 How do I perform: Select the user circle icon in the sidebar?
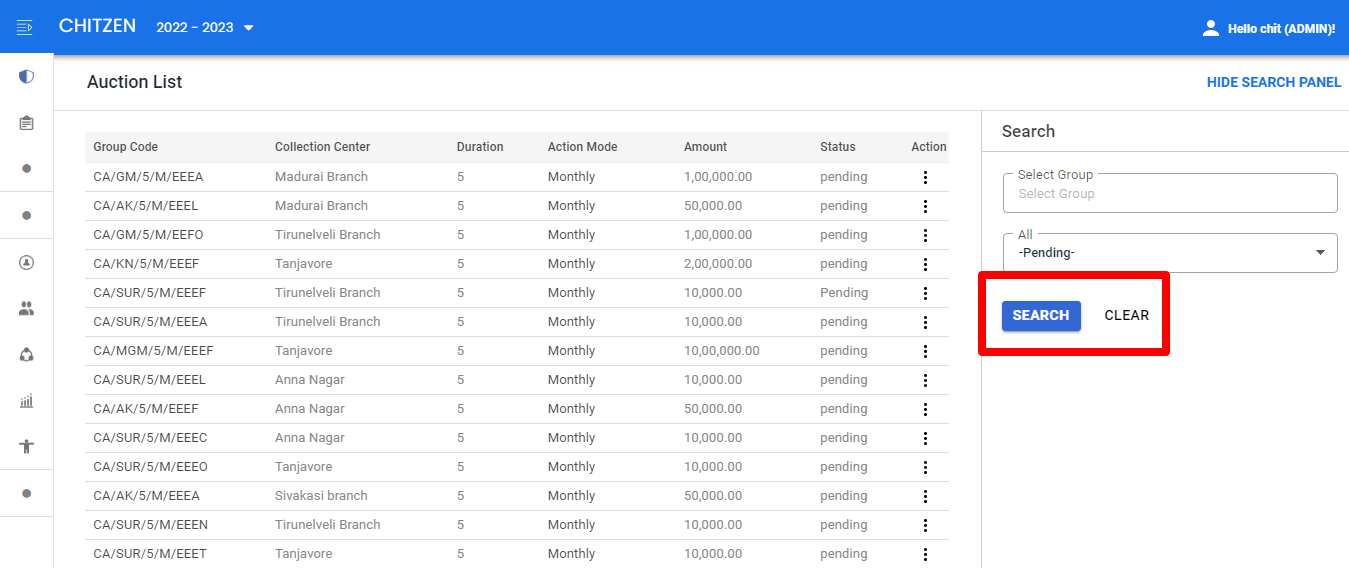pos(26,263)
